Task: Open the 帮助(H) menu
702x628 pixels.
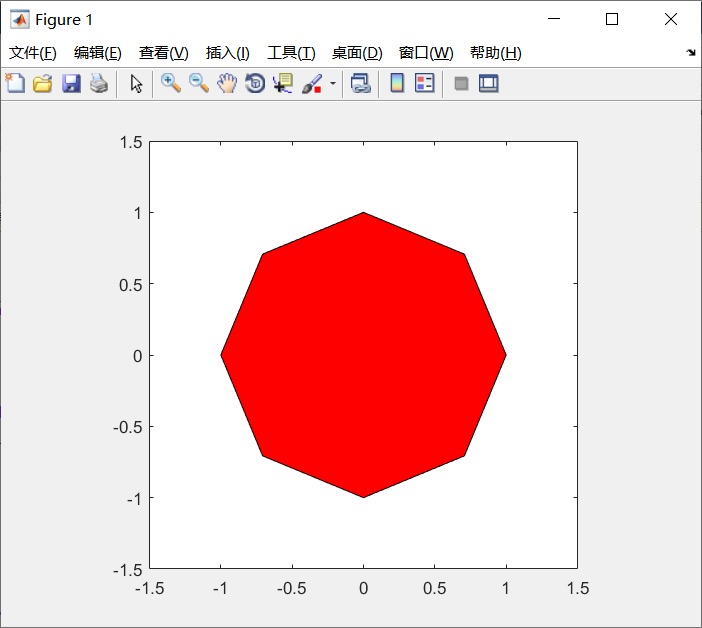Action: pos(496,53)
